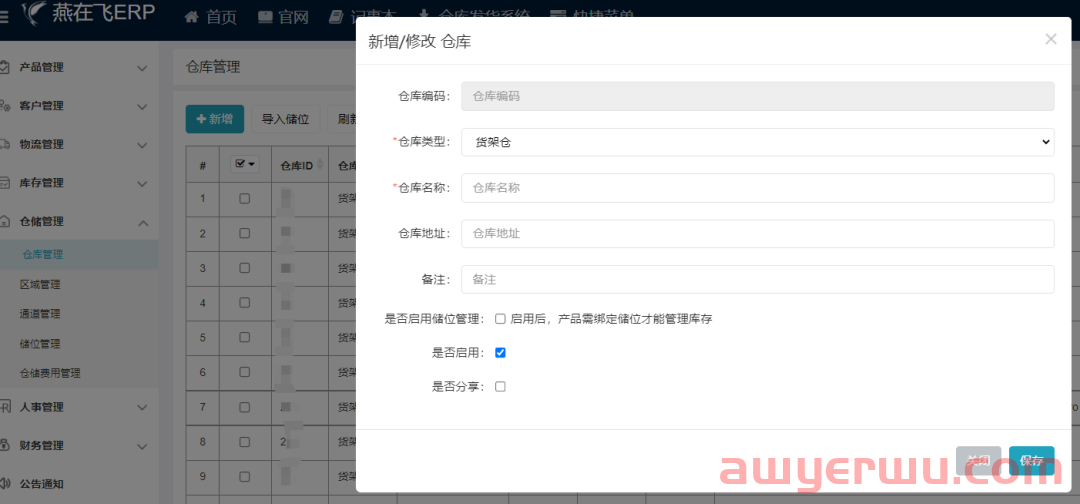The width and height of the screenshot is (1080, 504).
Task: Click the 首页 home icon in top bar
Action: tap(192, 17)
